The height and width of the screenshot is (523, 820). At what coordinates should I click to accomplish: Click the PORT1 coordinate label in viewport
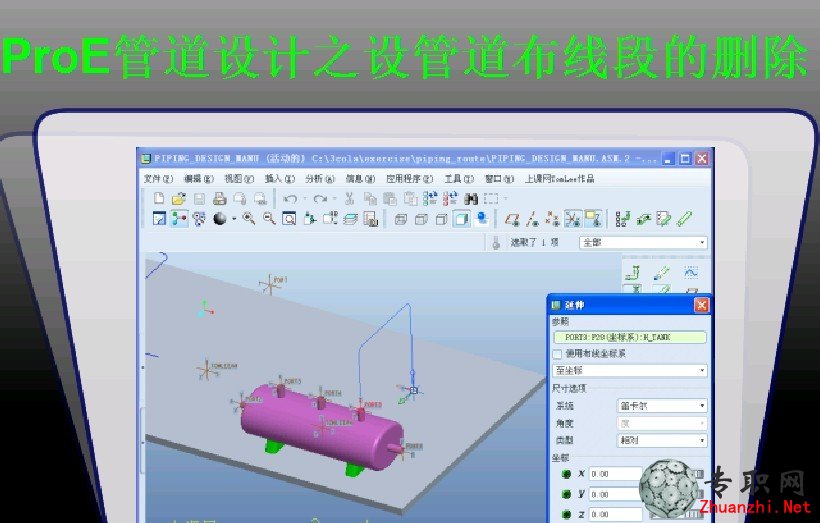tap(280, 280)
